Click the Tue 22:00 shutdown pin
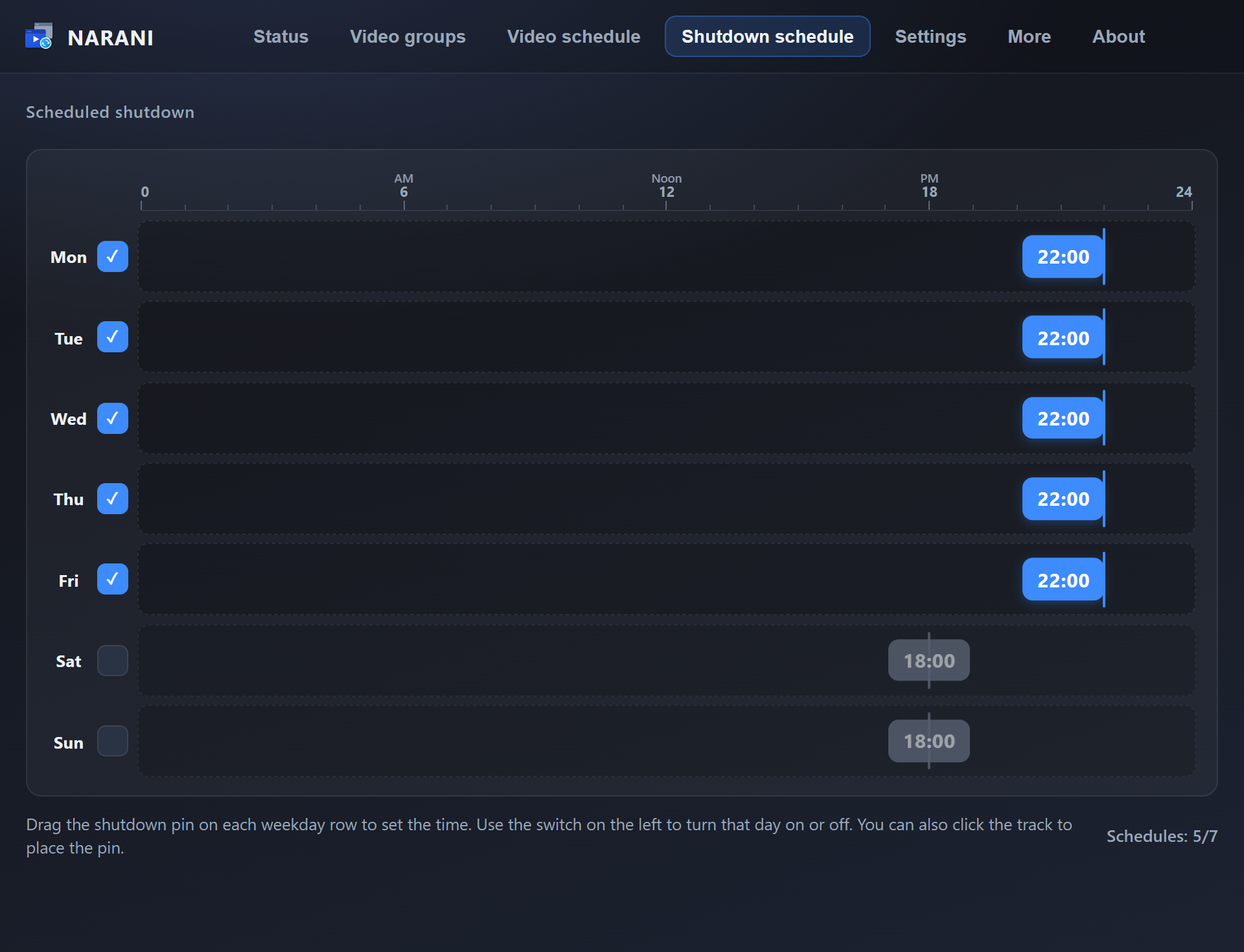The width and height of the screenshot is (1244, 952). pos(1063,337)
